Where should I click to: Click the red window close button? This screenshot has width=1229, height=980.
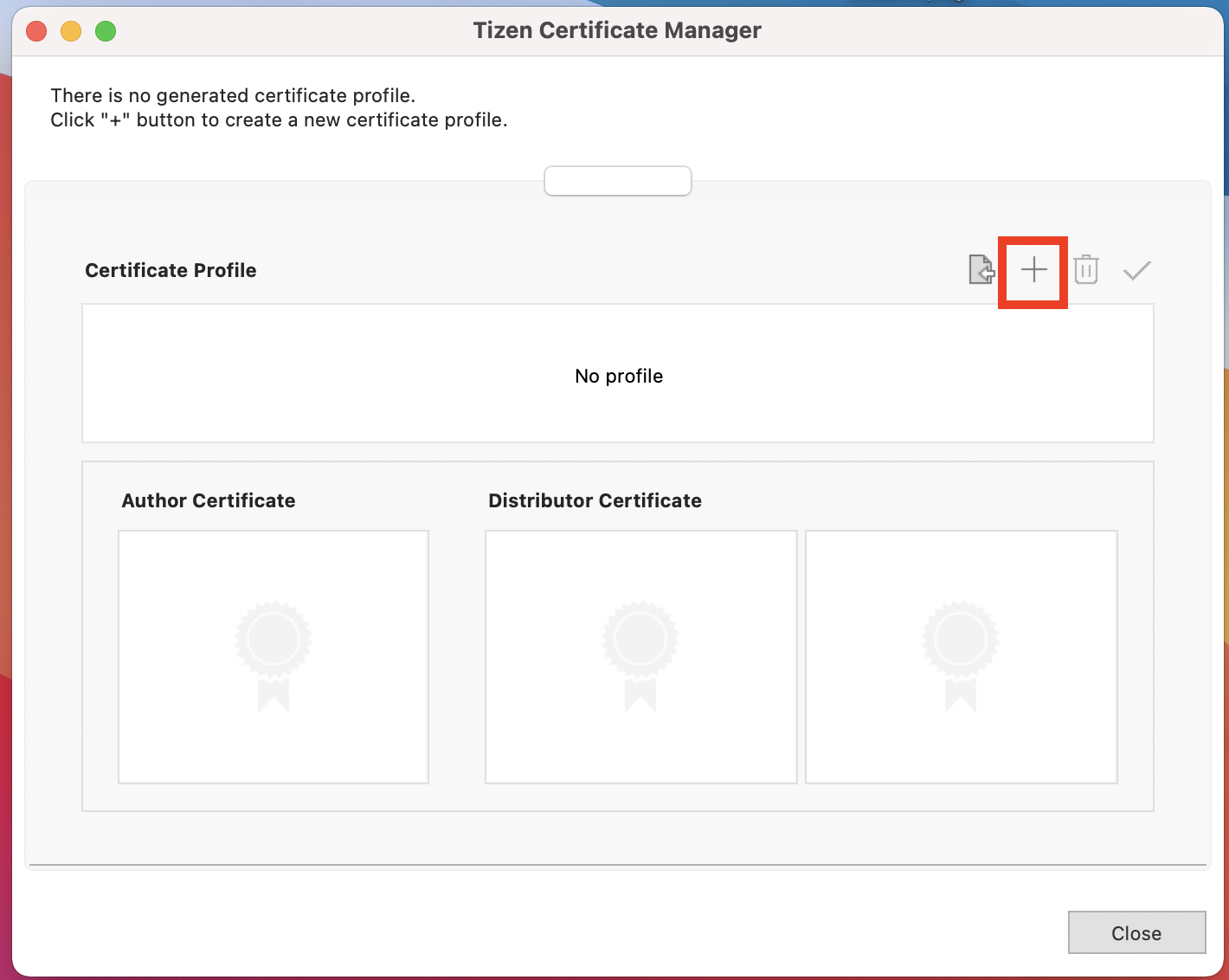click(x=36, y=31)
